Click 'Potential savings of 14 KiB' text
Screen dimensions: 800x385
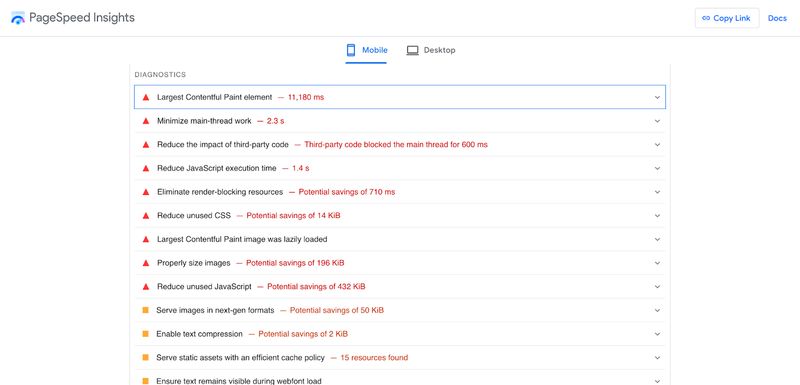pos(293,215)
